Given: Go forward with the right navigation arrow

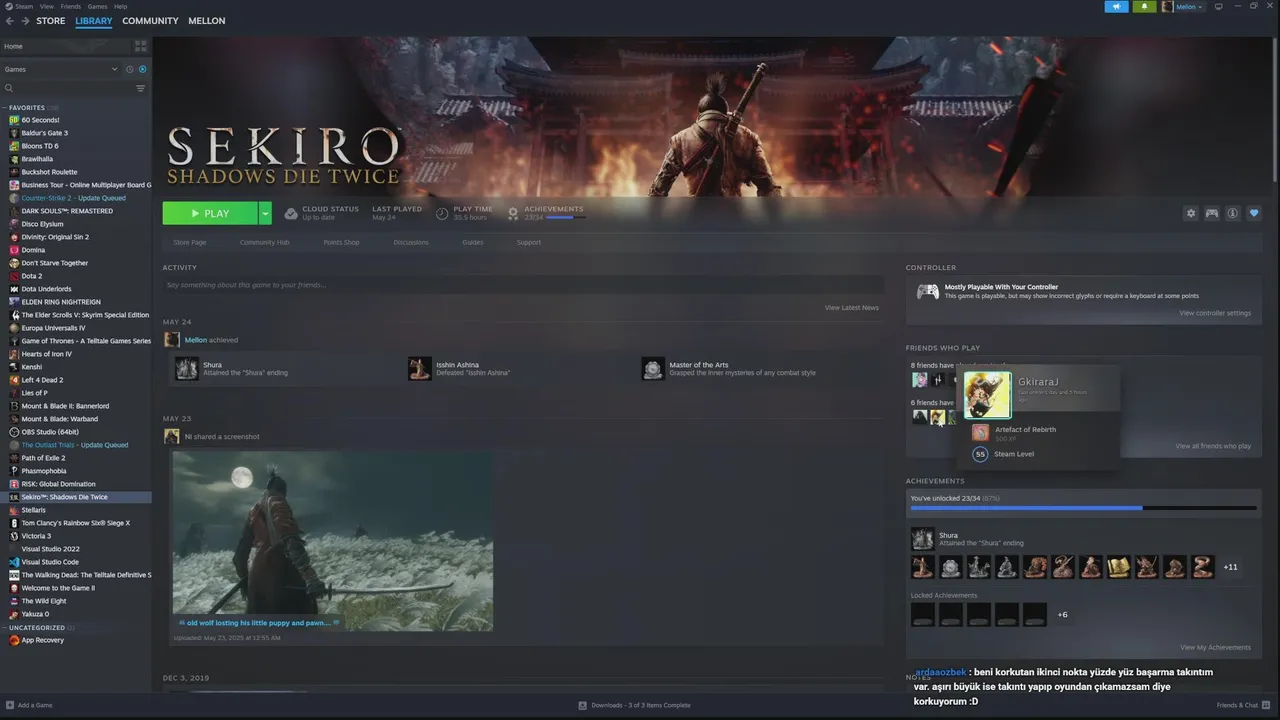Looking at the screenshot, I should (x=24, y=21).
